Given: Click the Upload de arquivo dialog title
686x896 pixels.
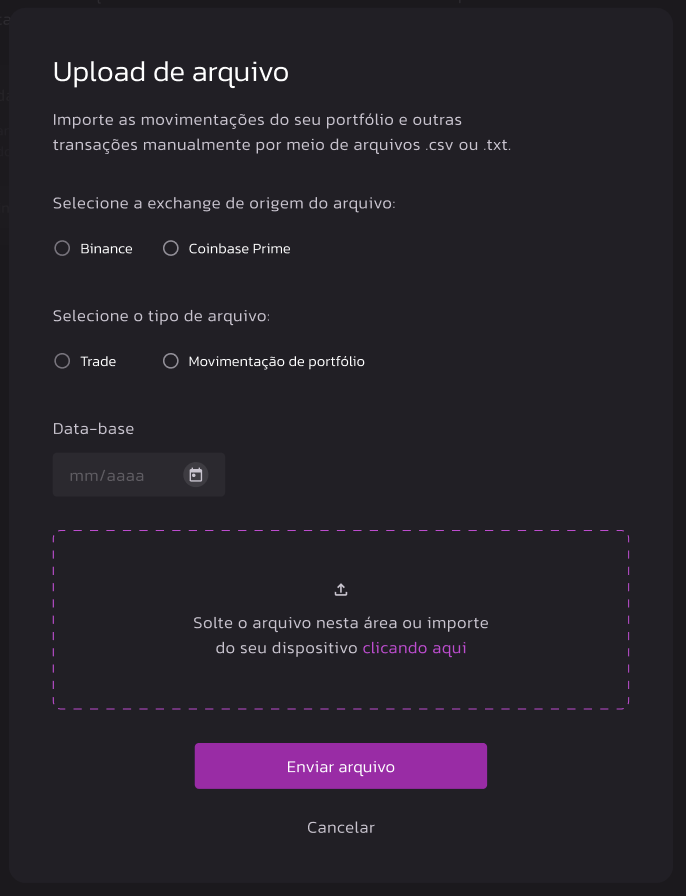Looking at the screenshot, I should 169,72.
